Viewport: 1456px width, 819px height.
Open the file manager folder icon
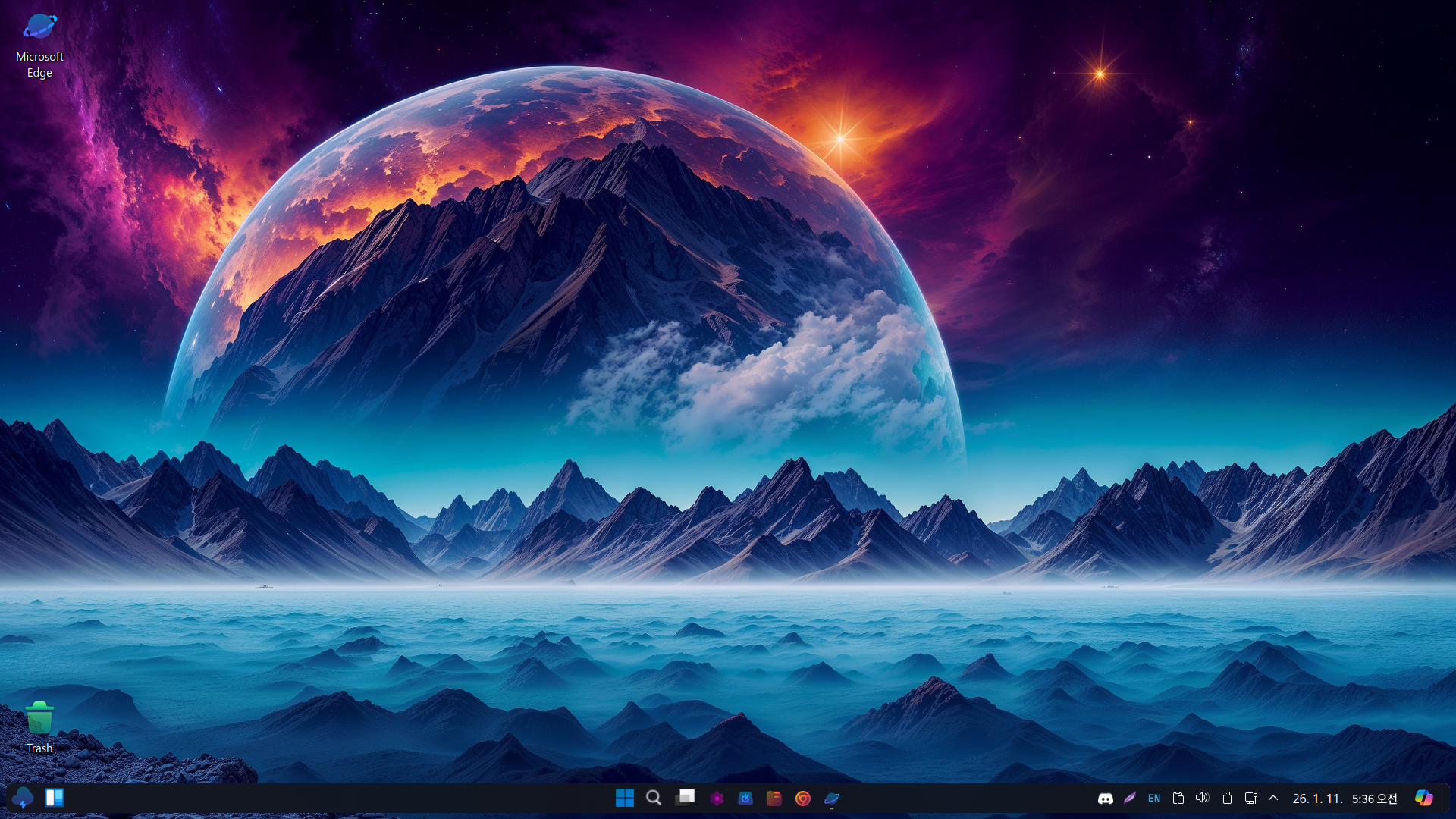click(774, 798)
